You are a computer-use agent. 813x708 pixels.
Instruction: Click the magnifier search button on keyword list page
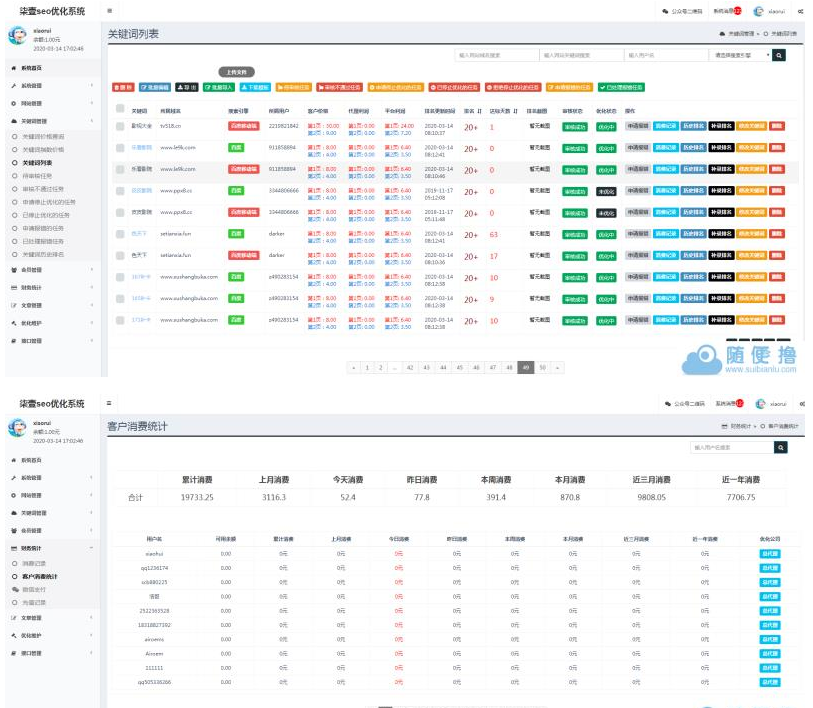779,55
